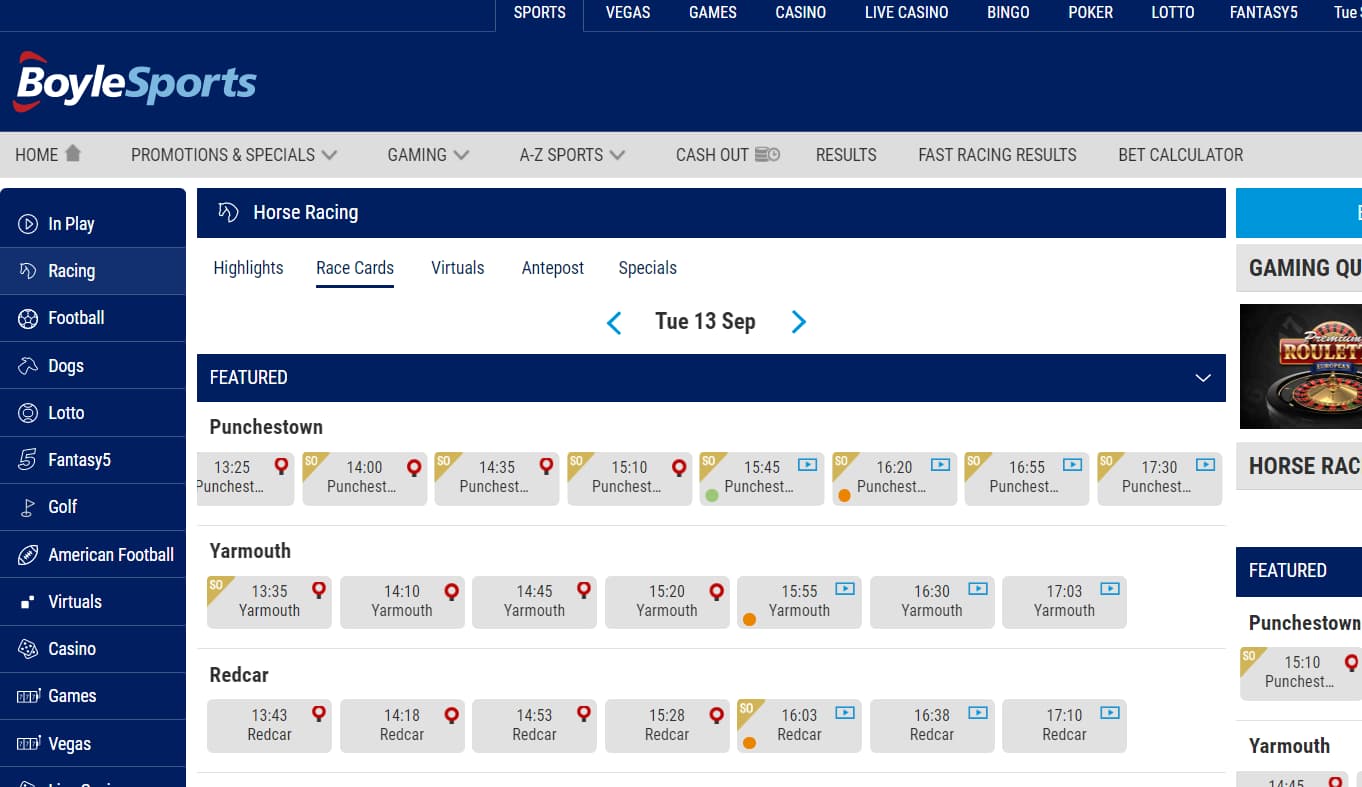Open the Results link
Image resolution: width=1362 pixels, height=787 pixels.
pos(846,155)
